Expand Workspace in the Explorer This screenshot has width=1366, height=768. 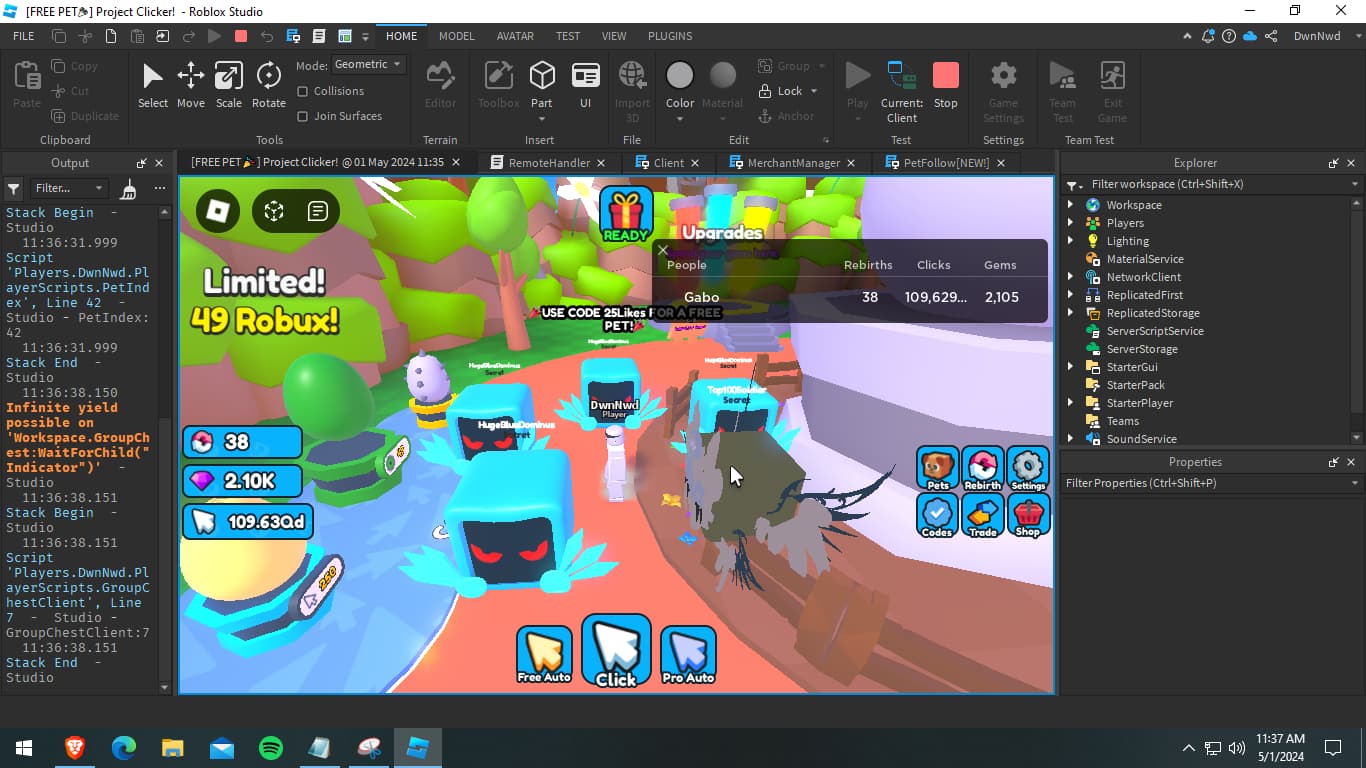pos(1071,204)
